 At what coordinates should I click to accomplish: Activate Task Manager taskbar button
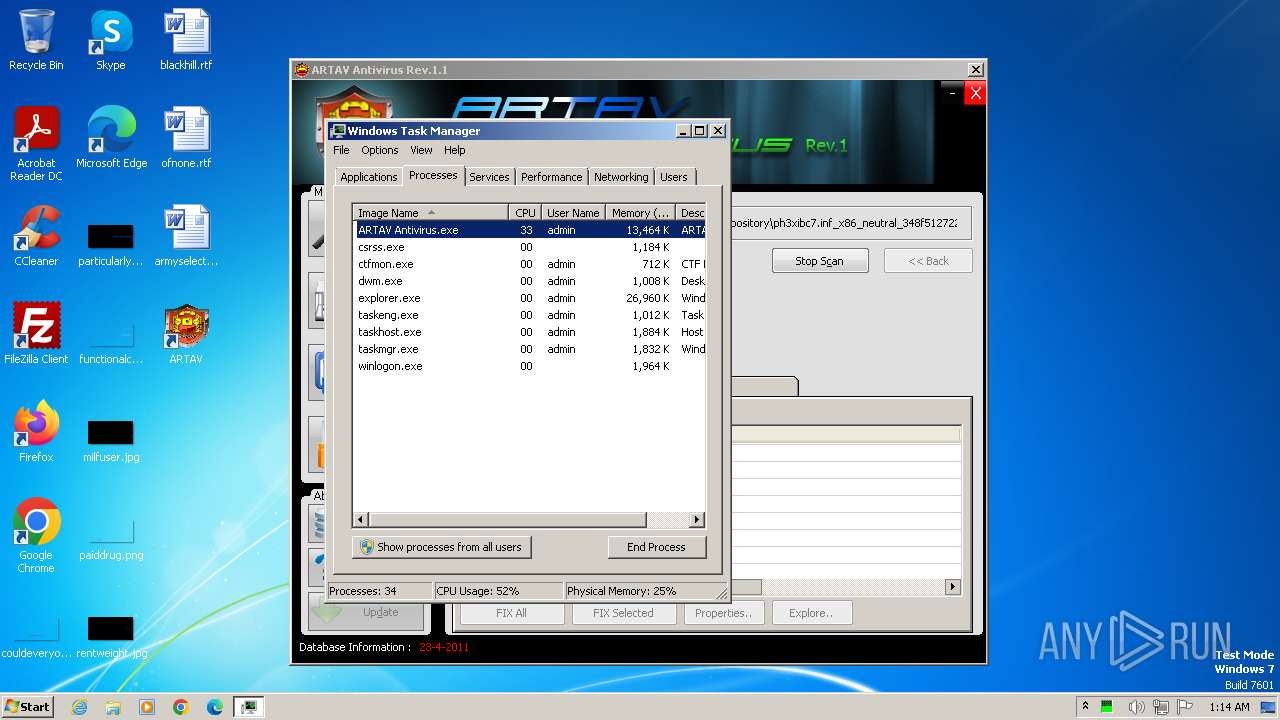(x=249, y=707)
